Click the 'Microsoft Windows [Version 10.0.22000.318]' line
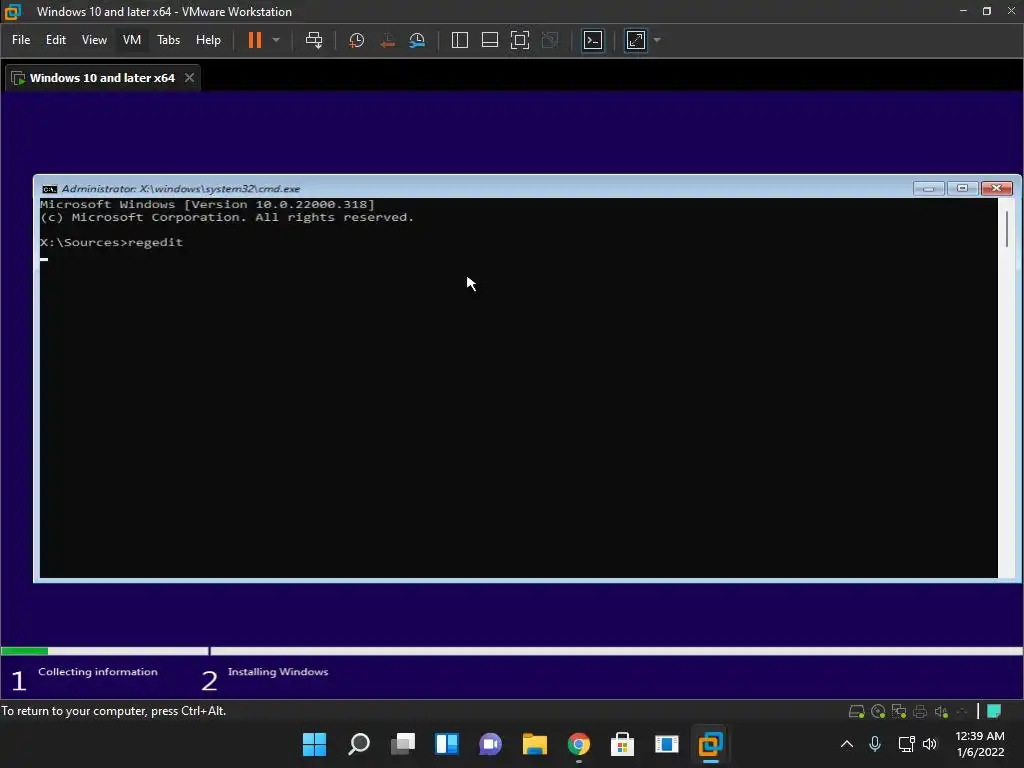This screenshot has height=768, width=1024. [208, 204]
